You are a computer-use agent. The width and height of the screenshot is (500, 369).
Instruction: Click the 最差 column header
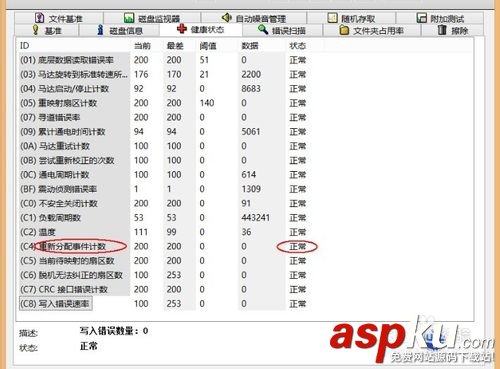[x=175, y=46]
